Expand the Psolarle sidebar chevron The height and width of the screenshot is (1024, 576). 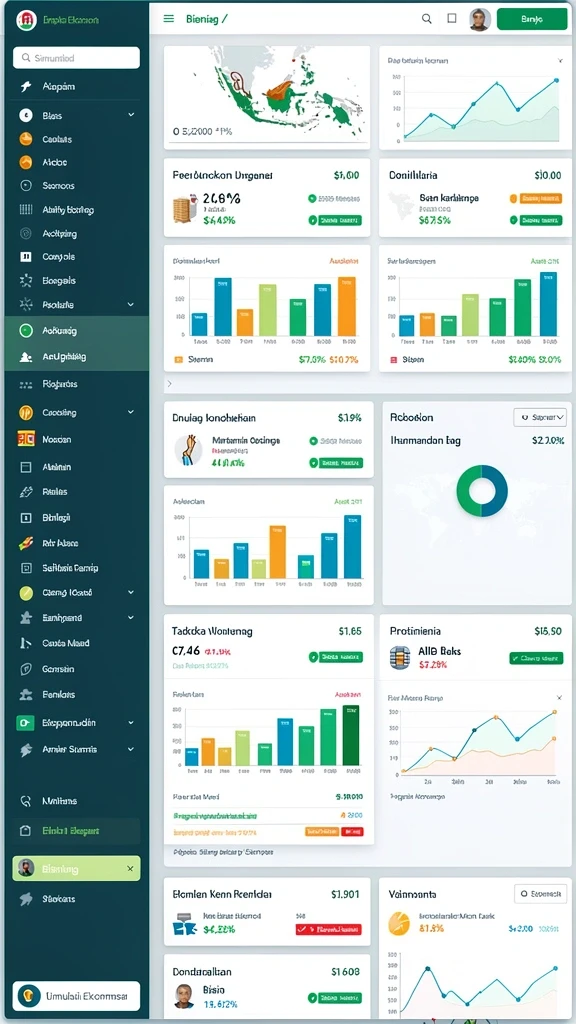[x=131, y=304]
